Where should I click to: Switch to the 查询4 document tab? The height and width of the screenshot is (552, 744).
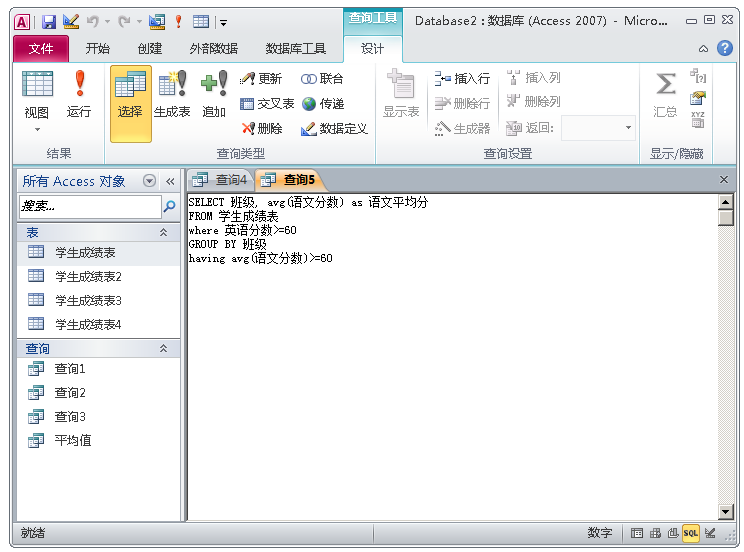(x=220, y=180)
